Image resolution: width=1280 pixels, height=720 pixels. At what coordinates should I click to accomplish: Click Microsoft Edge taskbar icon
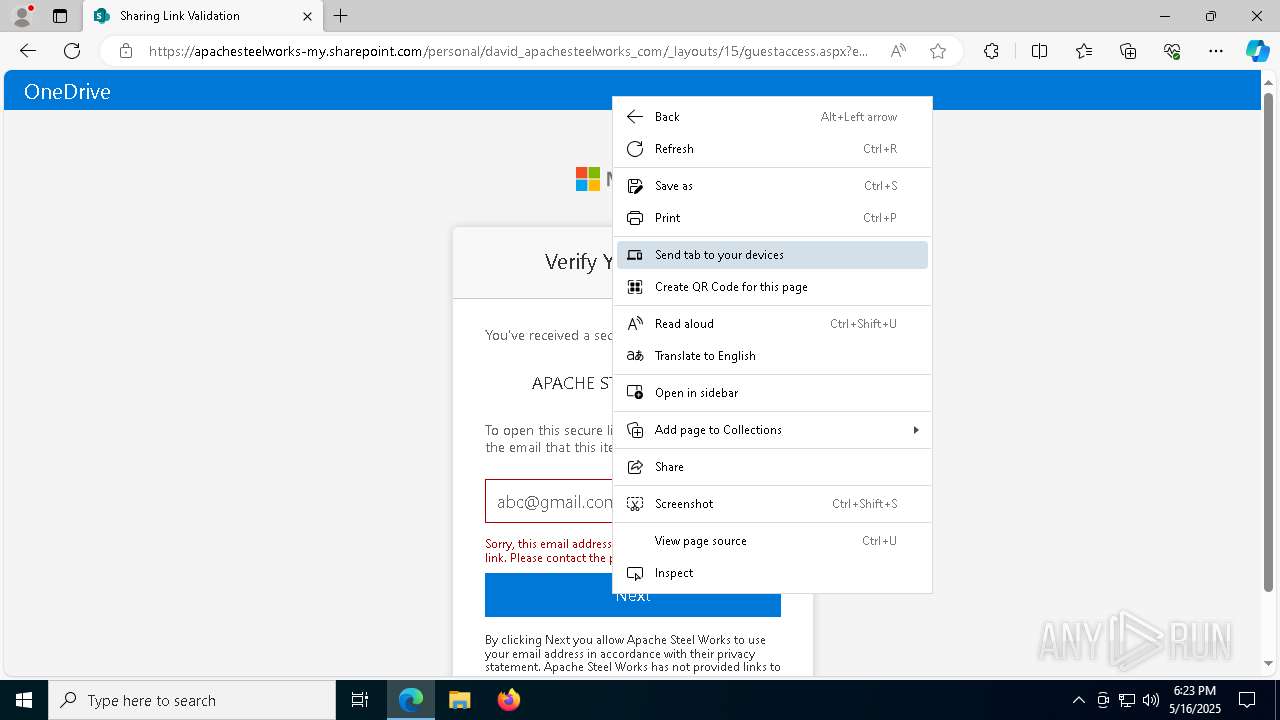point(411,700)
